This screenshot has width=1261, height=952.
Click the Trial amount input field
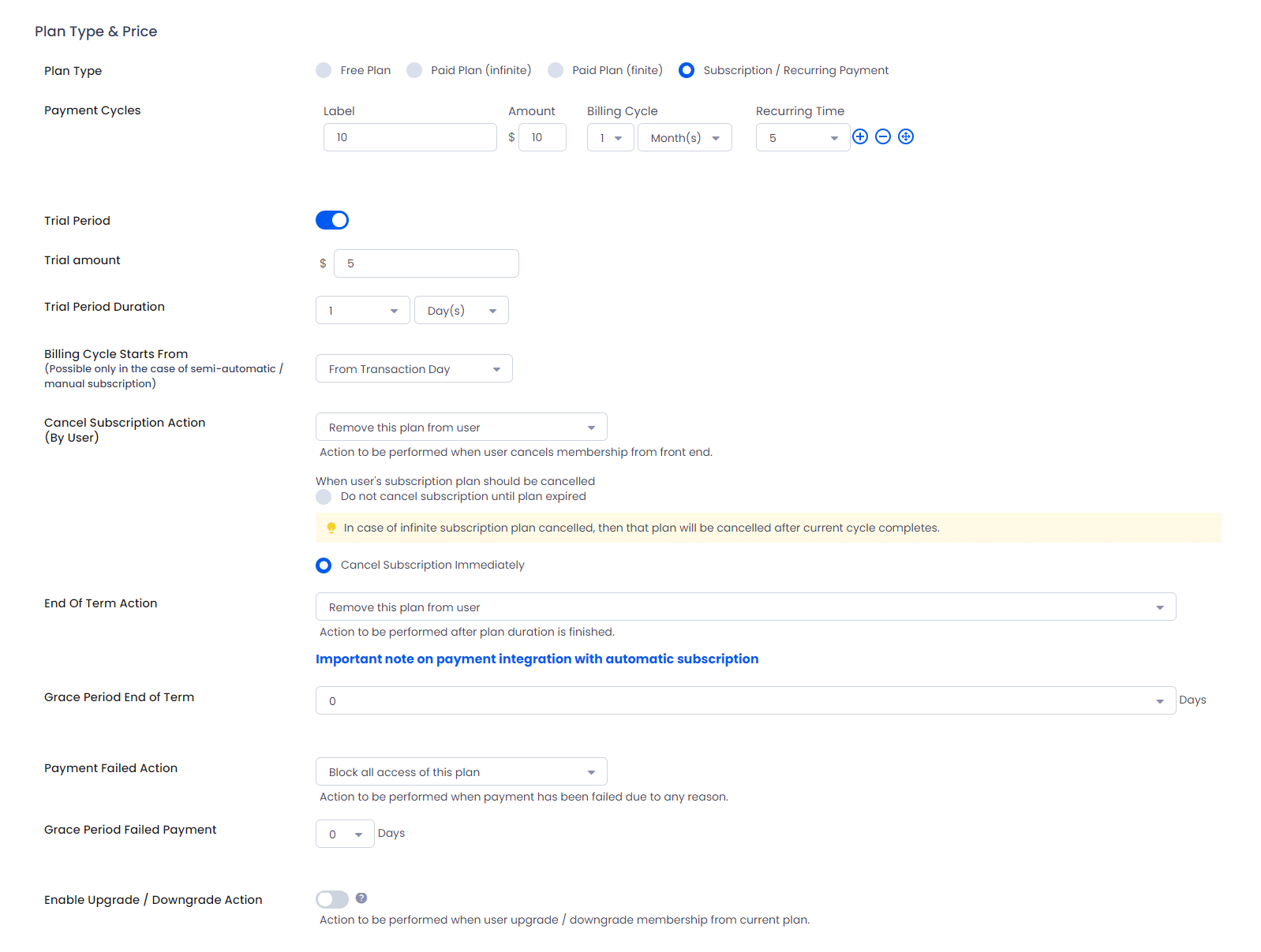[426, 263]
